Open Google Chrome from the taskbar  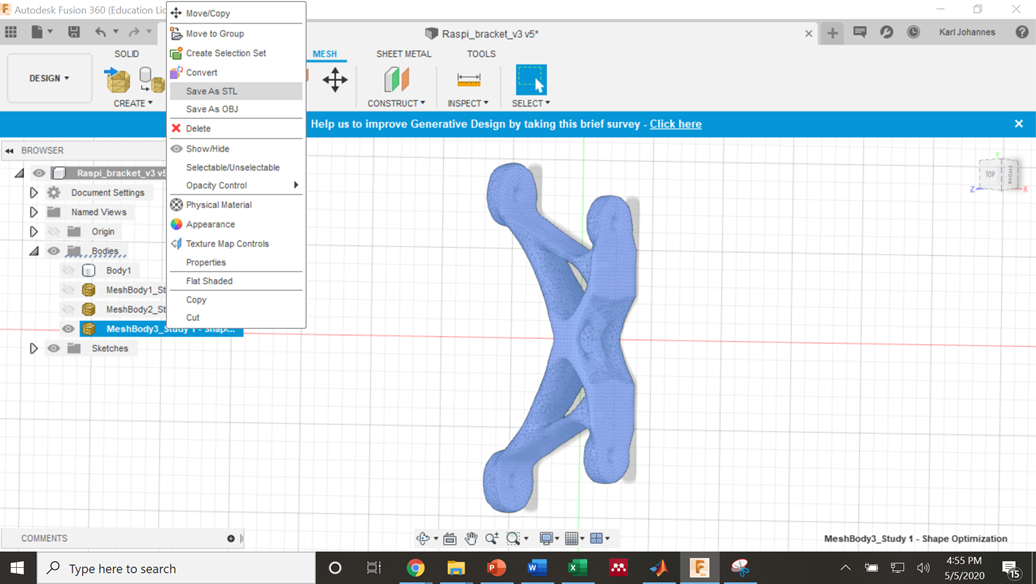point(415,567)
